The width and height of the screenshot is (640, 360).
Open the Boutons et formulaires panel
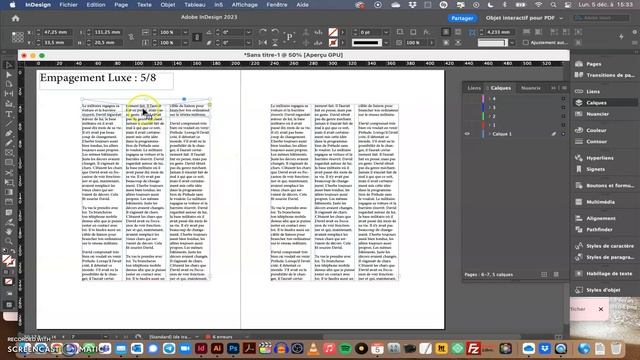coord(605,185)
